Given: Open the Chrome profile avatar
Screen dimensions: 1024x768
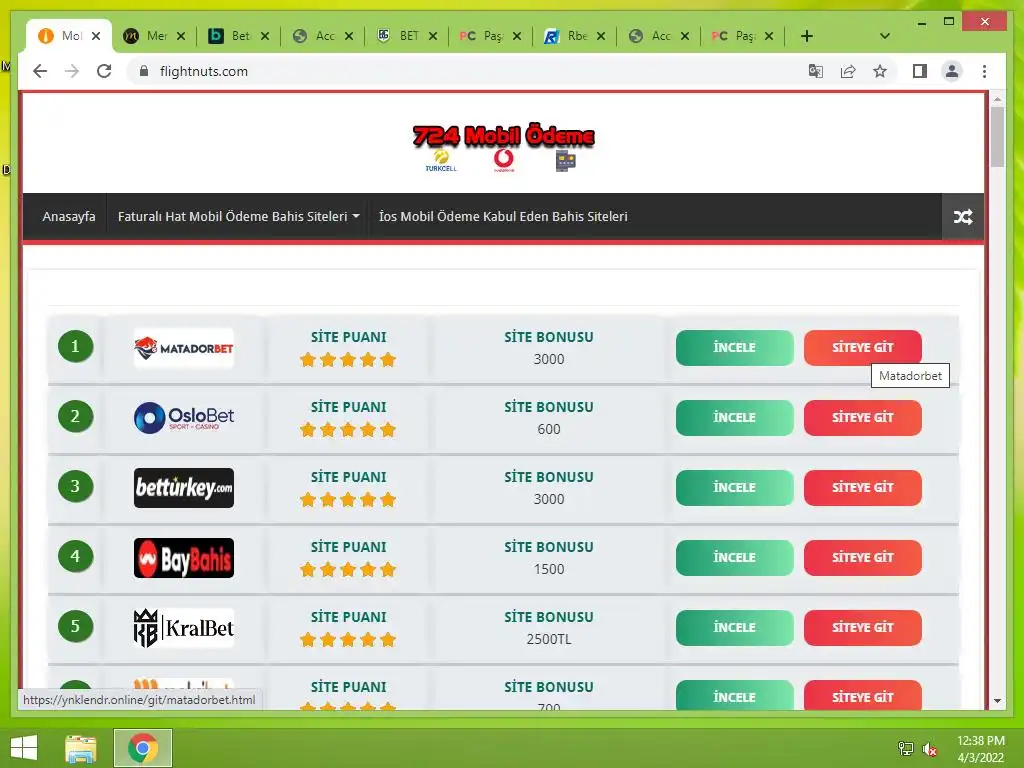Looking at the screenshot, I should (x=952, y=71).
